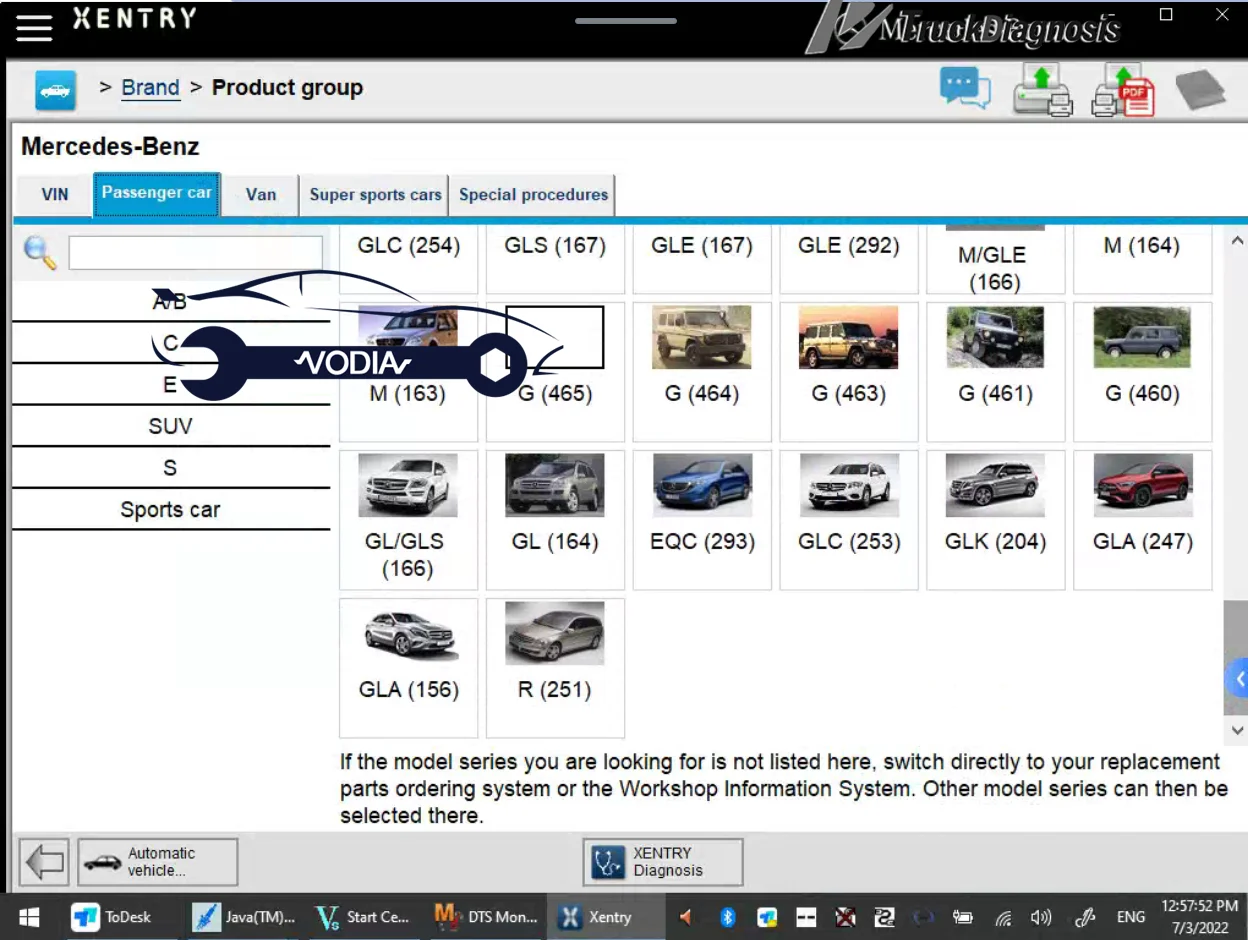Click the scrollbar up arrow
1248x940 pixels.
(x=1237, y=241)
